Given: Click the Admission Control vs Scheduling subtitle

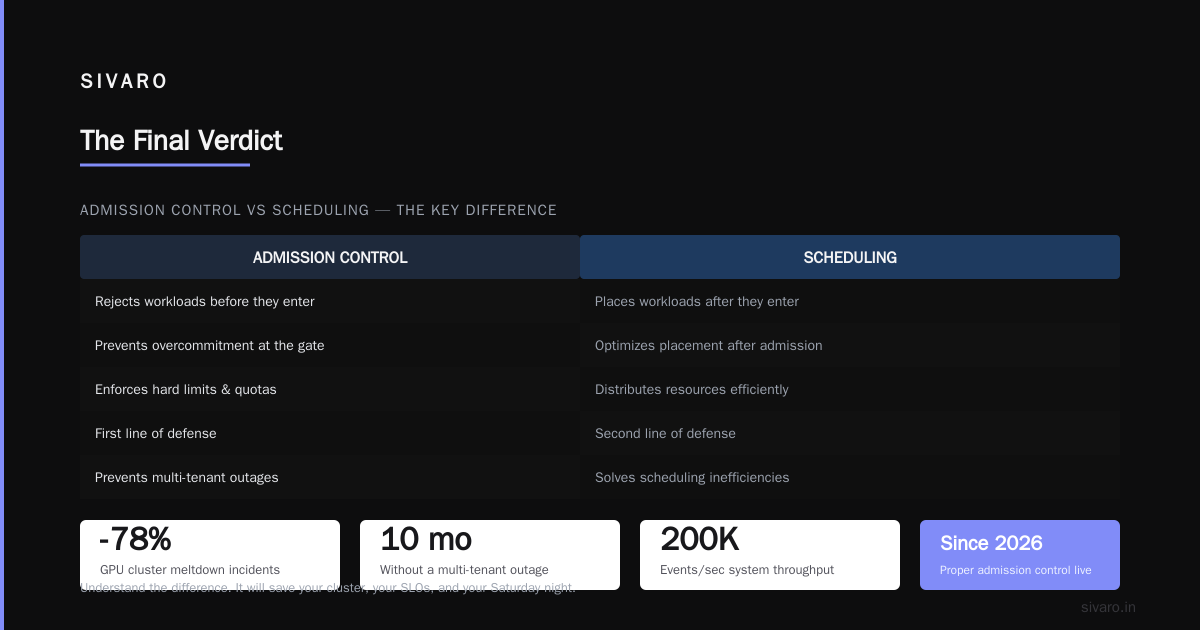Looking at the screenshot, I should [x=318, y=210].
